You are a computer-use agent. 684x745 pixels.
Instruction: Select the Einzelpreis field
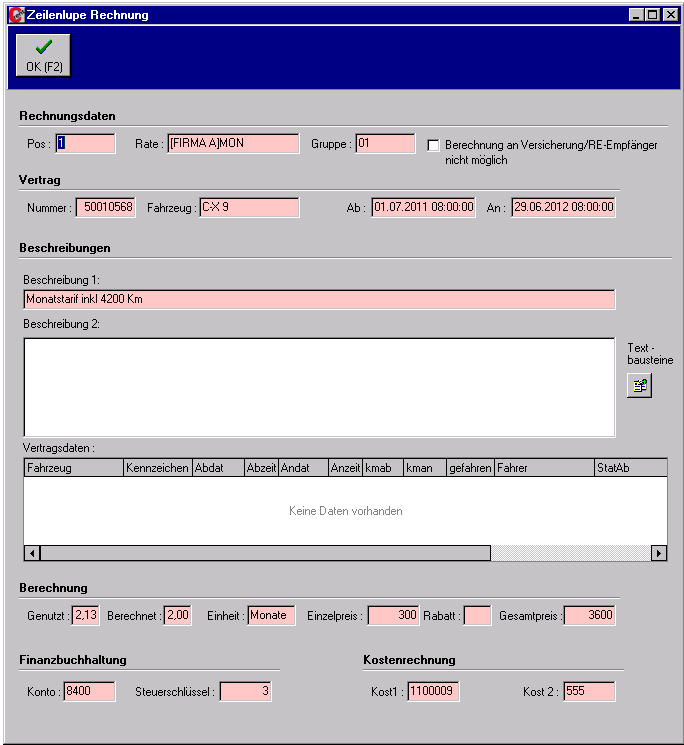pos(393,616)
